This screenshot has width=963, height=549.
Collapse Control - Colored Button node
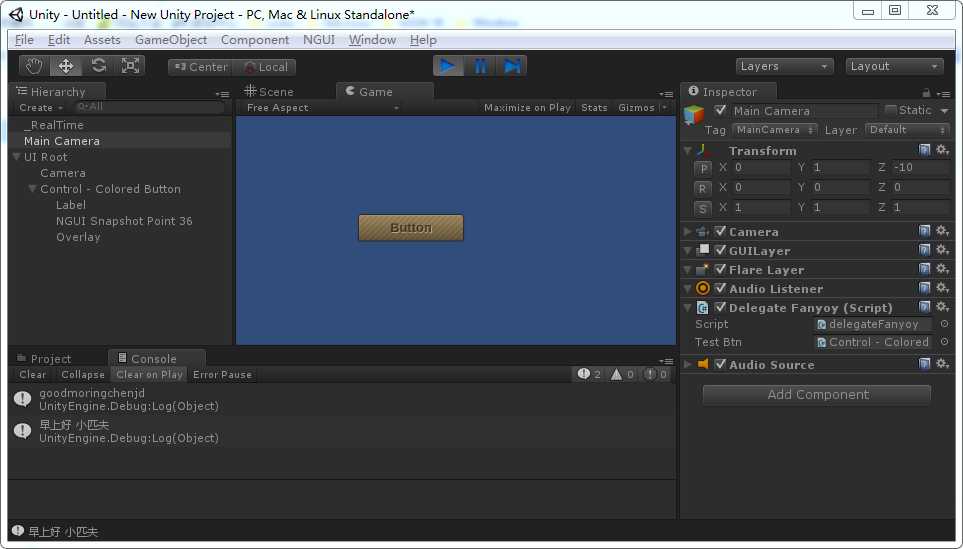tap(33, 189)
